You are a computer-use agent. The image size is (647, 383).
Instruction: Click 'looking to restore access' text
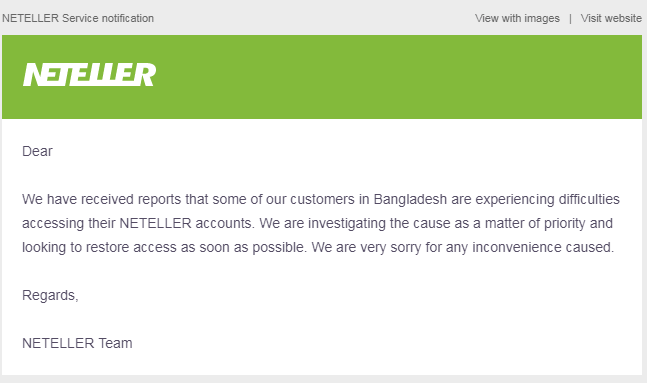76,247
